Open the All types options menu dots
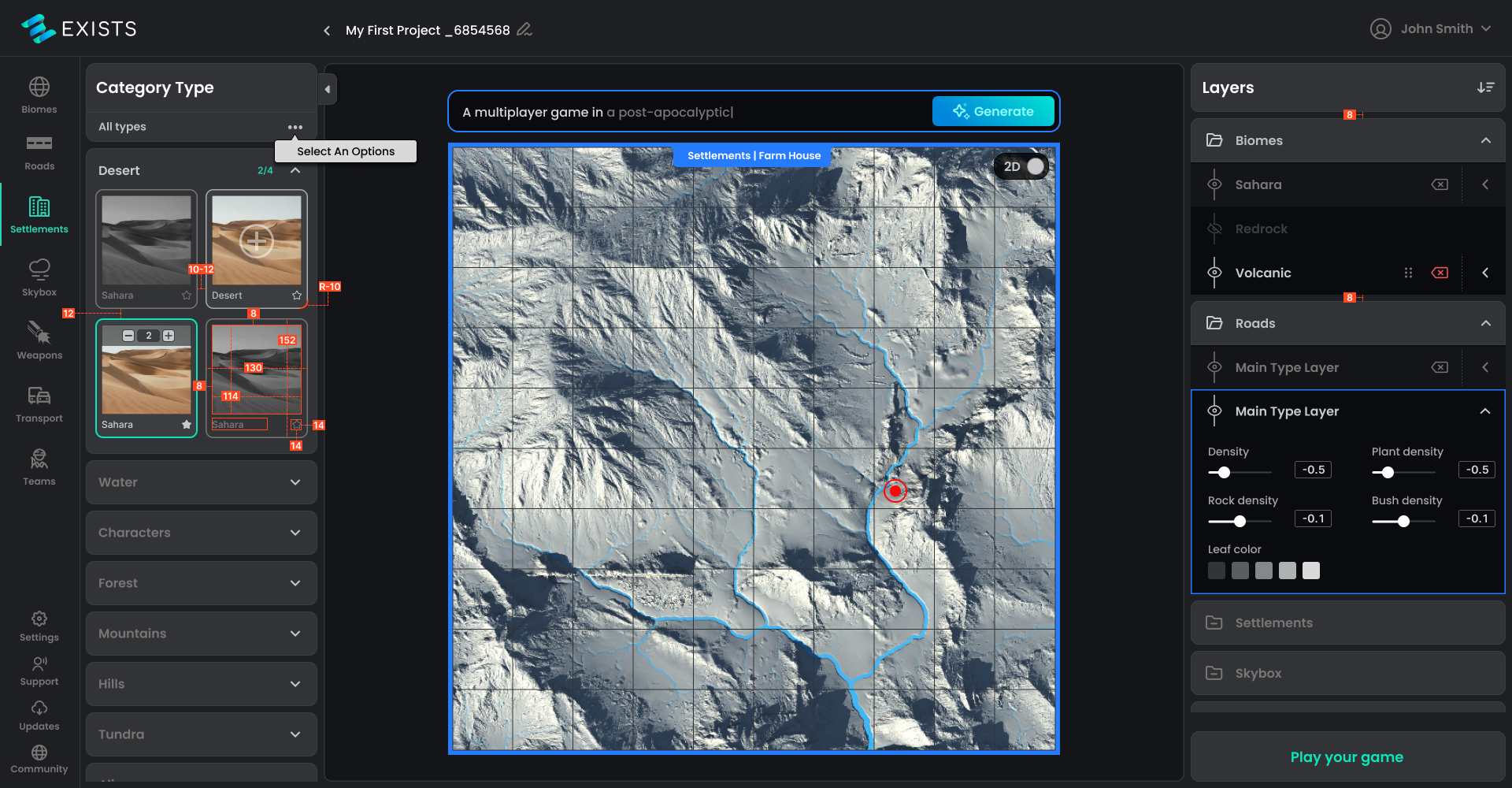1512x788 pixels. [295, 127]
